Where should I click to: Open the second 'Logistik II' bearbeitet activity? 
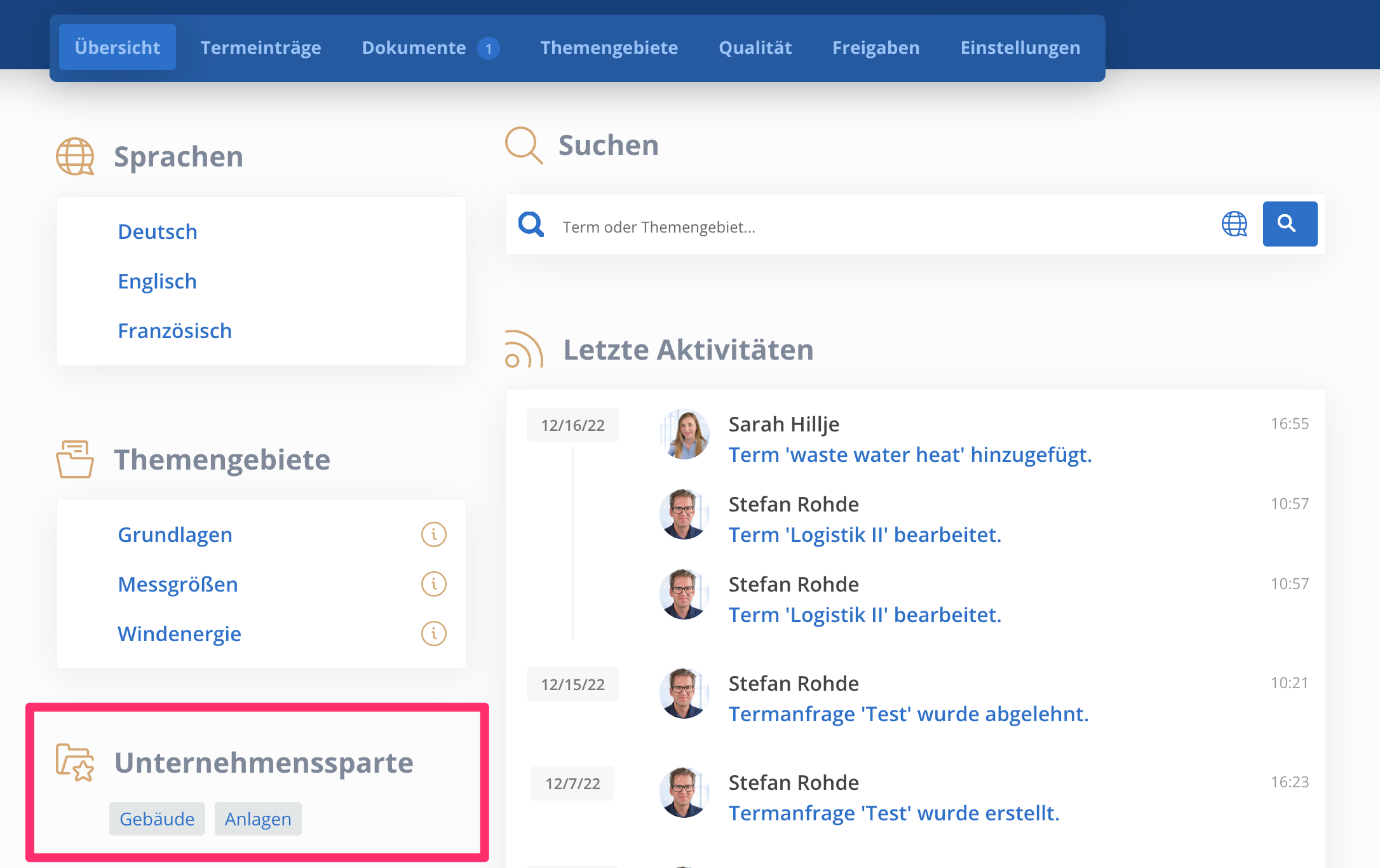click(865, 615)
